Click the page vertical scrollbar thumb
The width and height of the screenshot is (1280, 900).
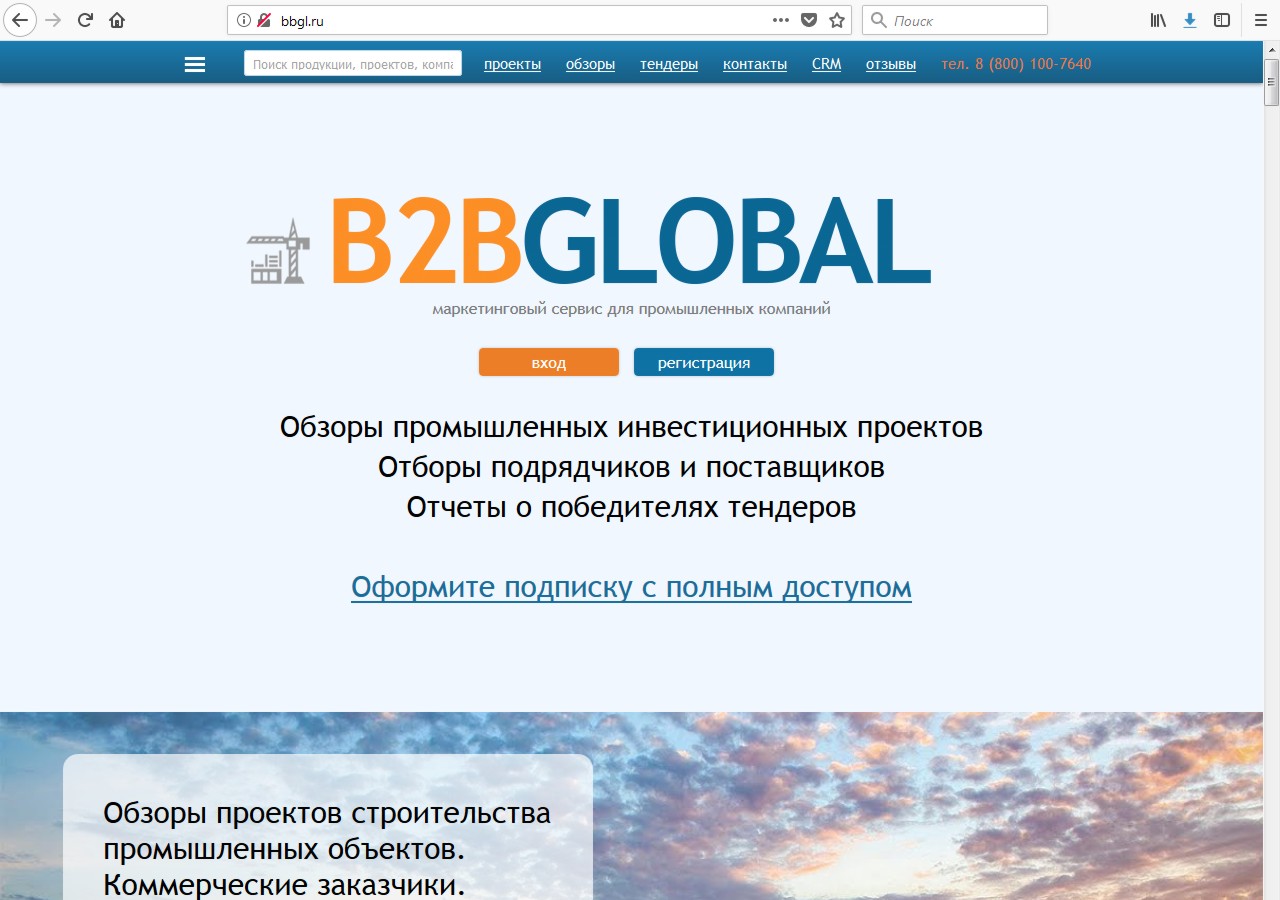pyautogui.click(x=1271, y=82)
